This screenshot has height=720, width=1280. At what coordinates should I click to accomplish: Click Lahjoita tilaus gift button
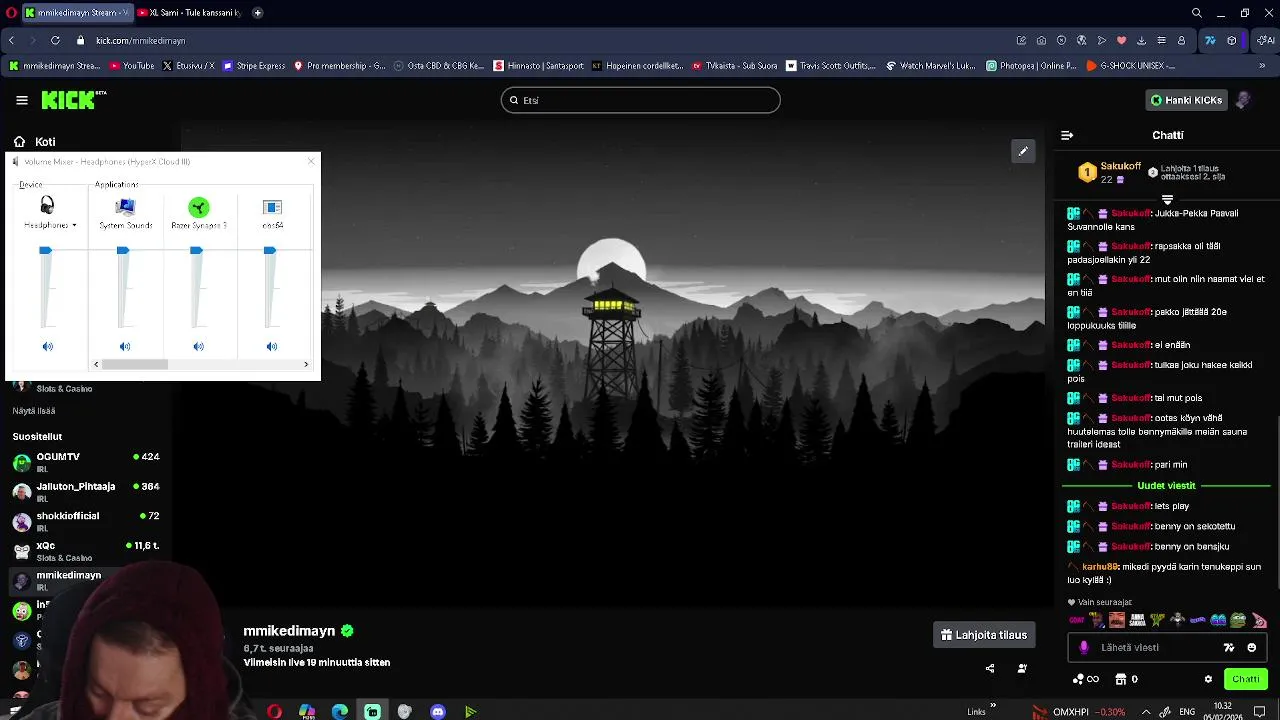tap(984, 635)
